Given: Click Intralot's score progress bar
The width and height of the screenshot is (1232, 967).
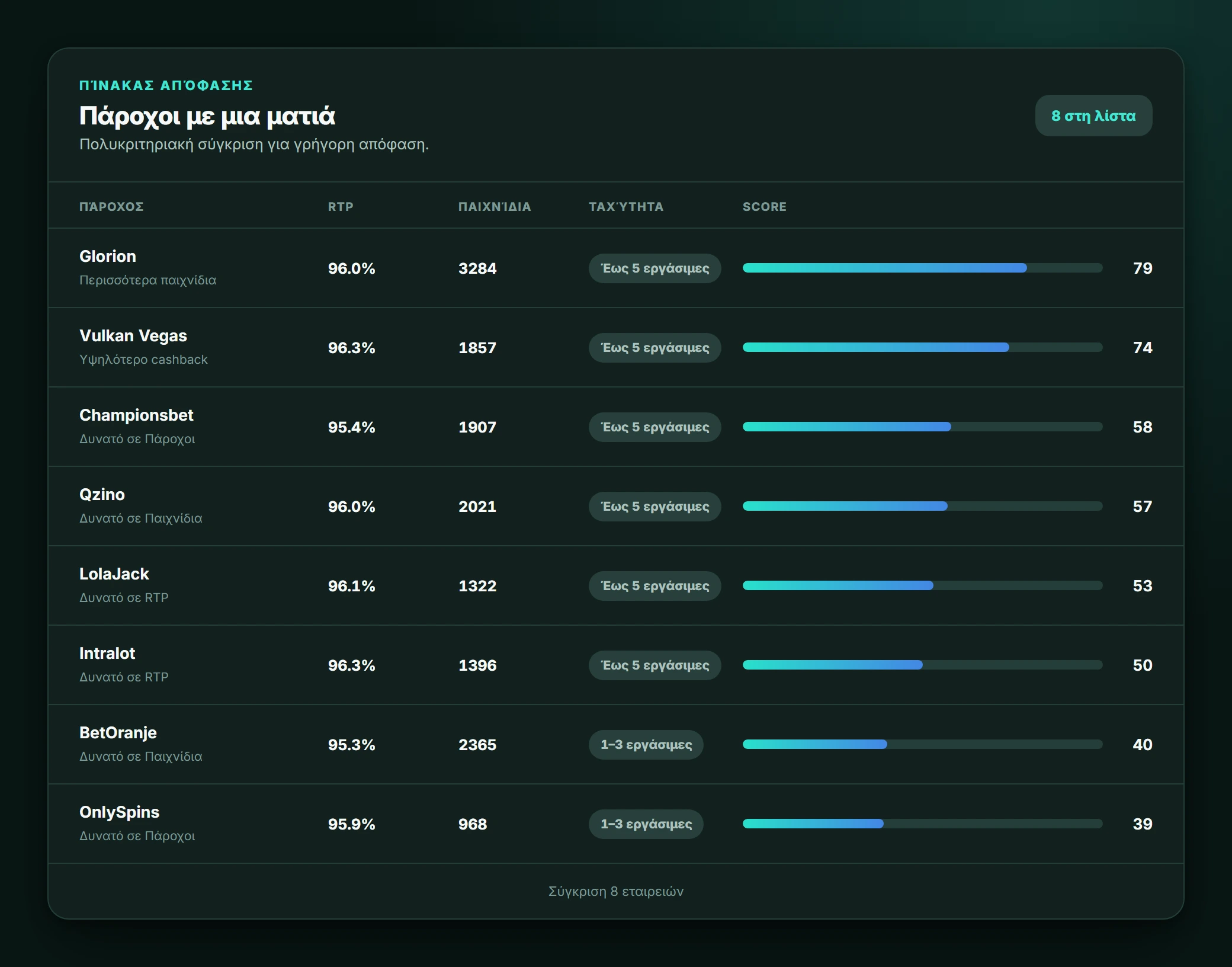Looking at the screenshot, I should pos(923,665).
